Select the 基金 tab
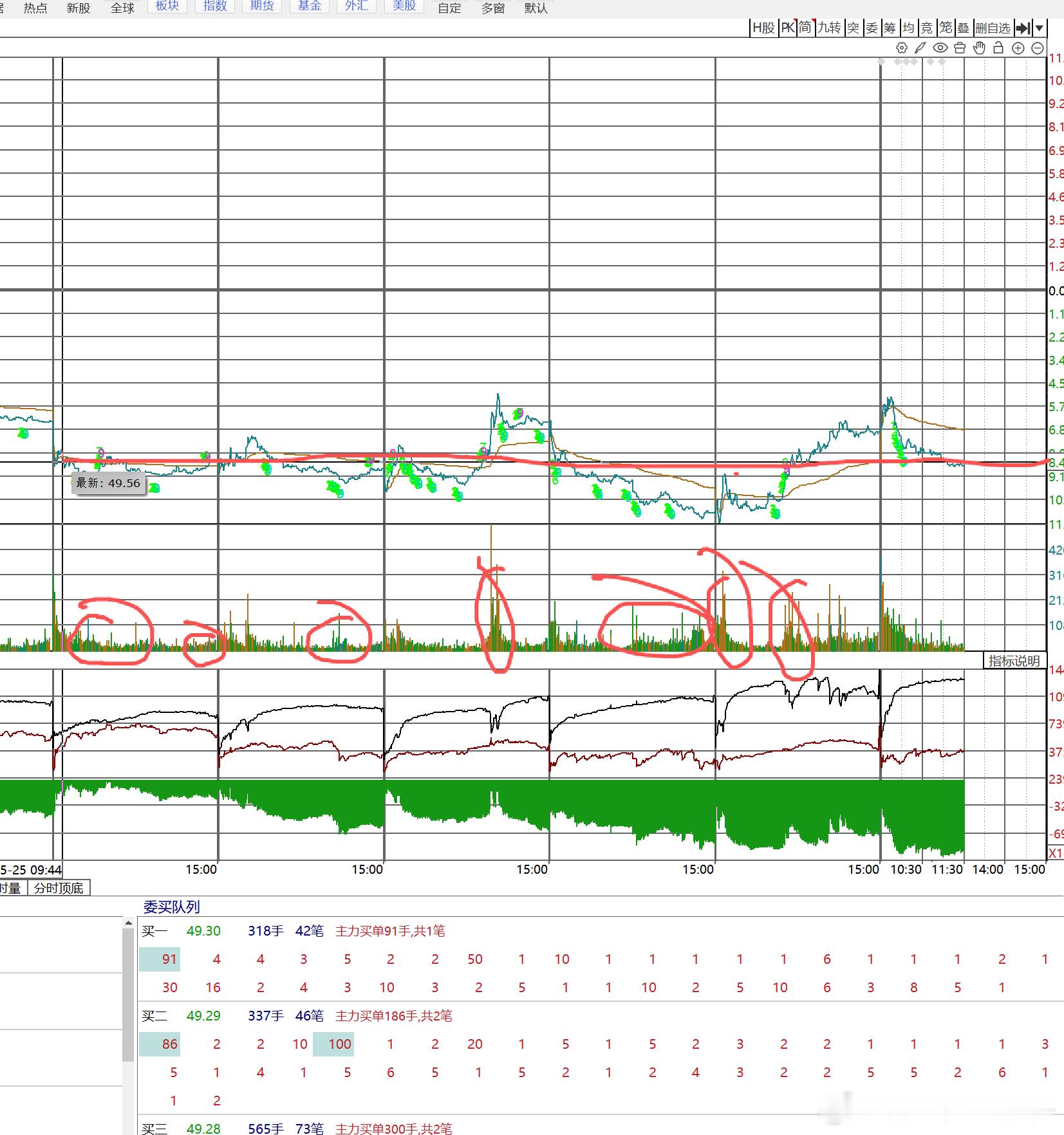Image resolution: width=1064 pixels, height=1135 pixels. point(310,6)
